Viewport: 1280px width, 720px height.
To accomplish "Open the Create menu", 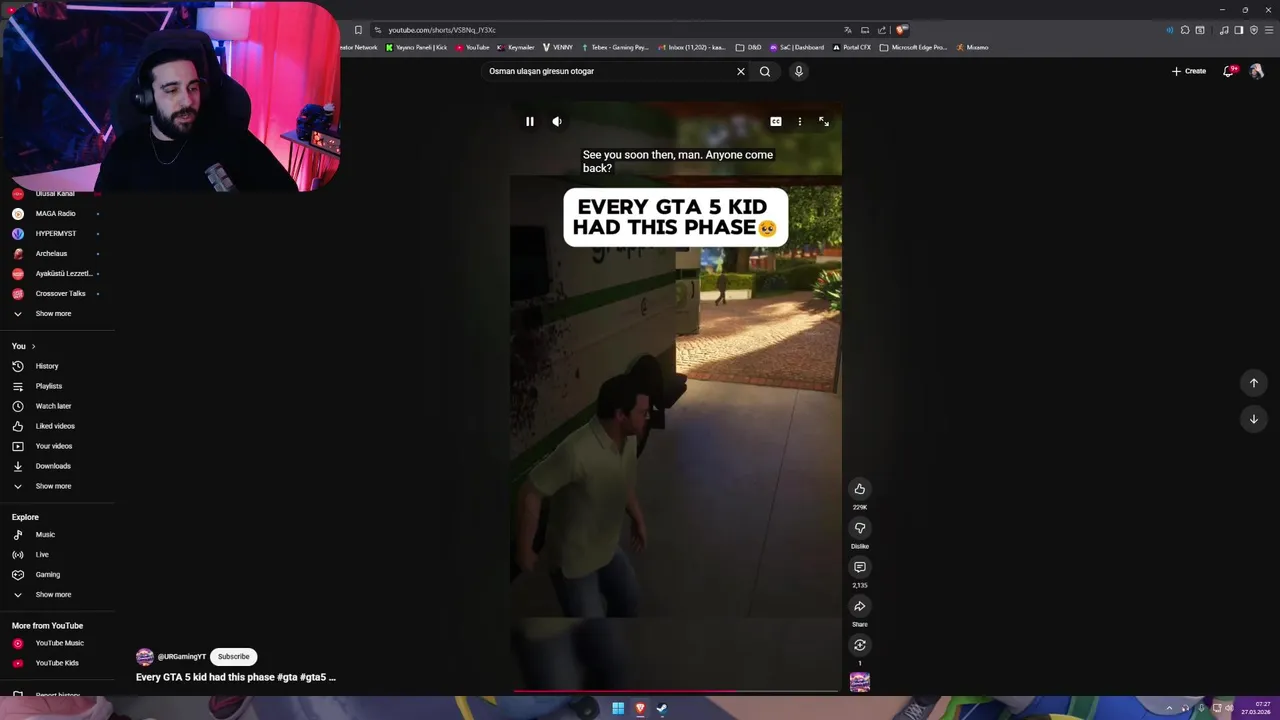I will pyautogui.click(x=1189, y=72).
